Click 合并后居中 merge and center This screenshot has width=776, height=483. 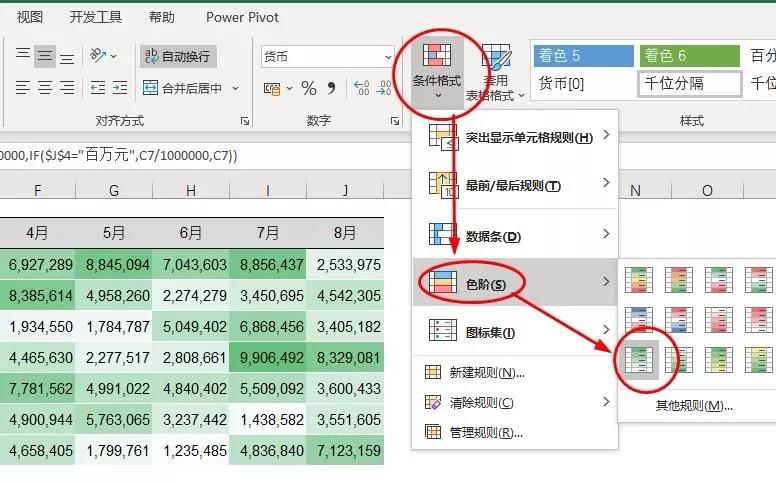tap(182, 88)
